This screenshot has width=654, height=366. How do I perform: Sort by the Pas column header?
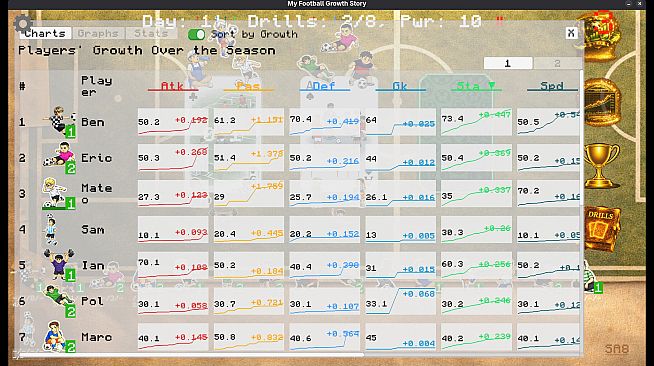coord(248,86)
